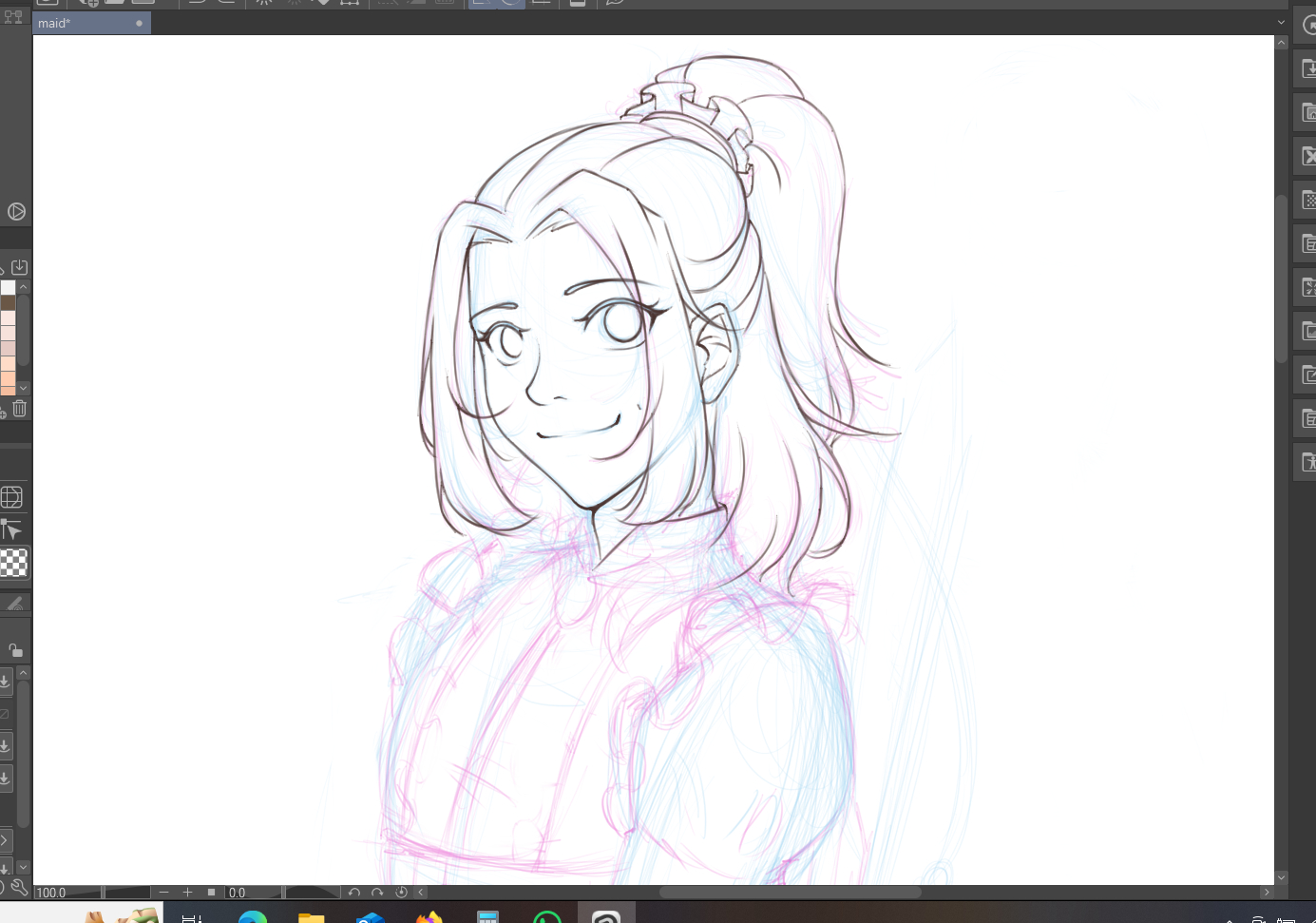Click the zoom in plus button
This screenshot has height=923, width=1316.
tap(187, 893)
